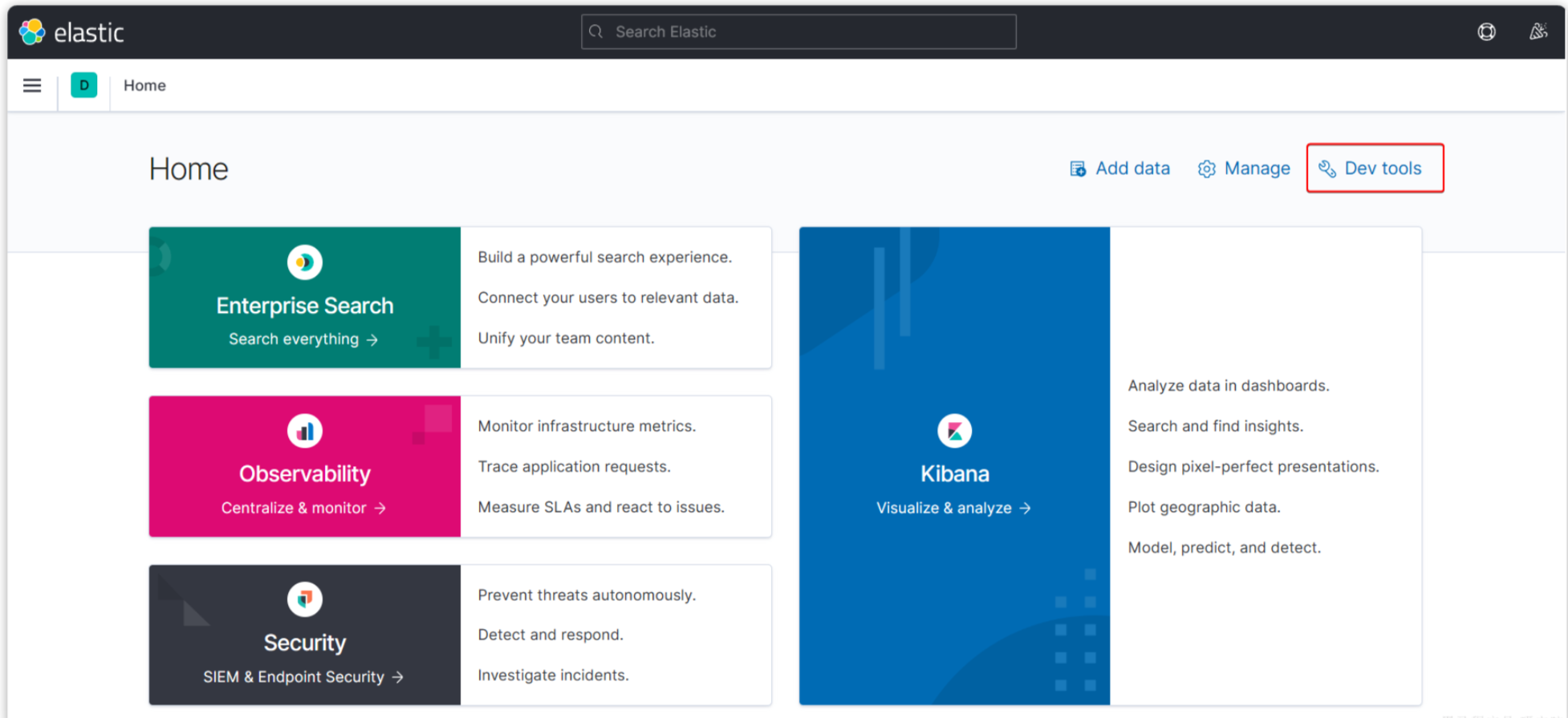Click the Dev tools wrench icon
The width and height of the screenshot is (1568, 718).
(1327, 168)
